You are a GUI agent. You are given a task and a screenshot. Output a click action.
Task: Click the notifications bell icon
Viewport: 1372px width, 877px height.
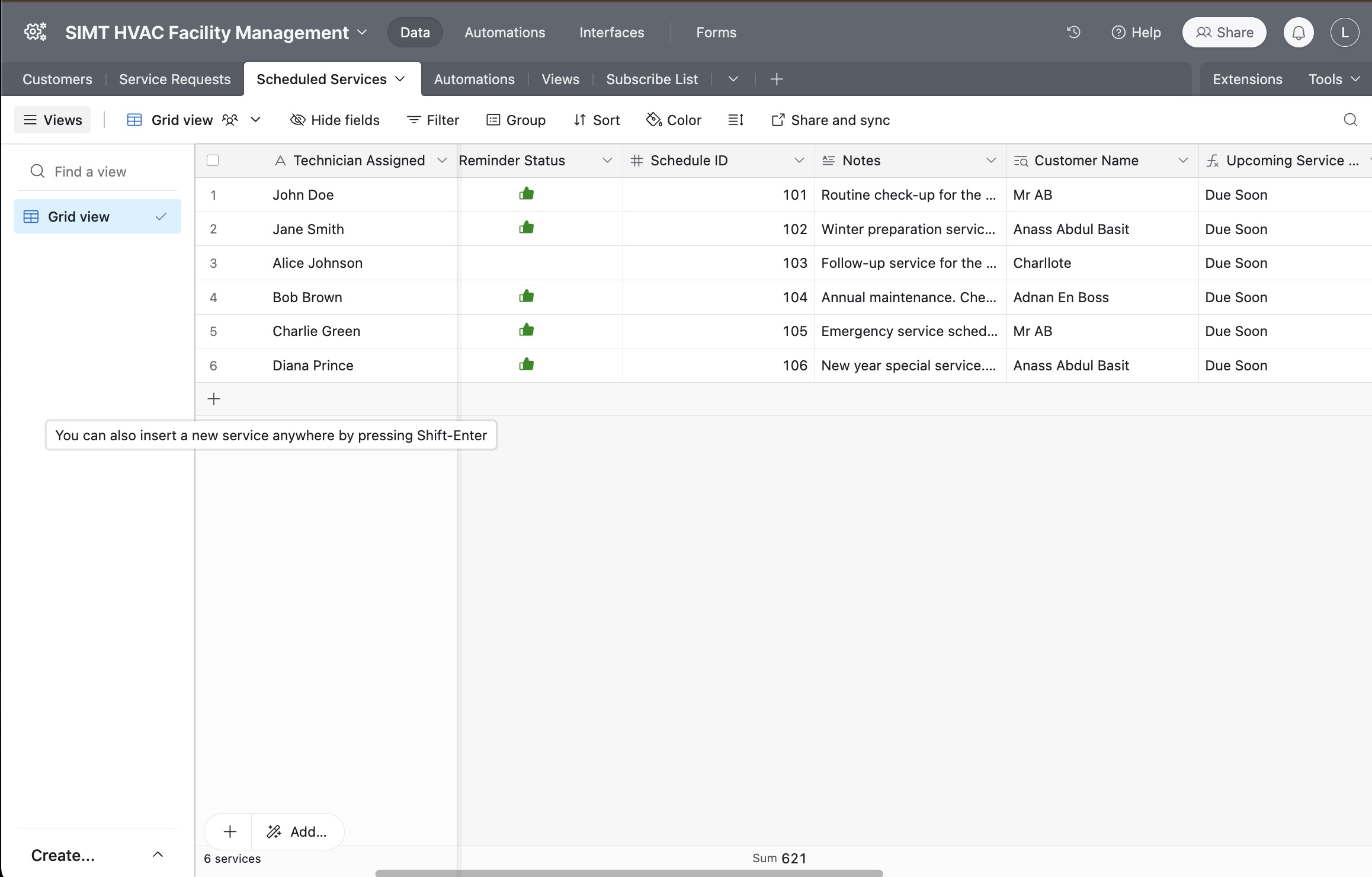click(1298, 33)
